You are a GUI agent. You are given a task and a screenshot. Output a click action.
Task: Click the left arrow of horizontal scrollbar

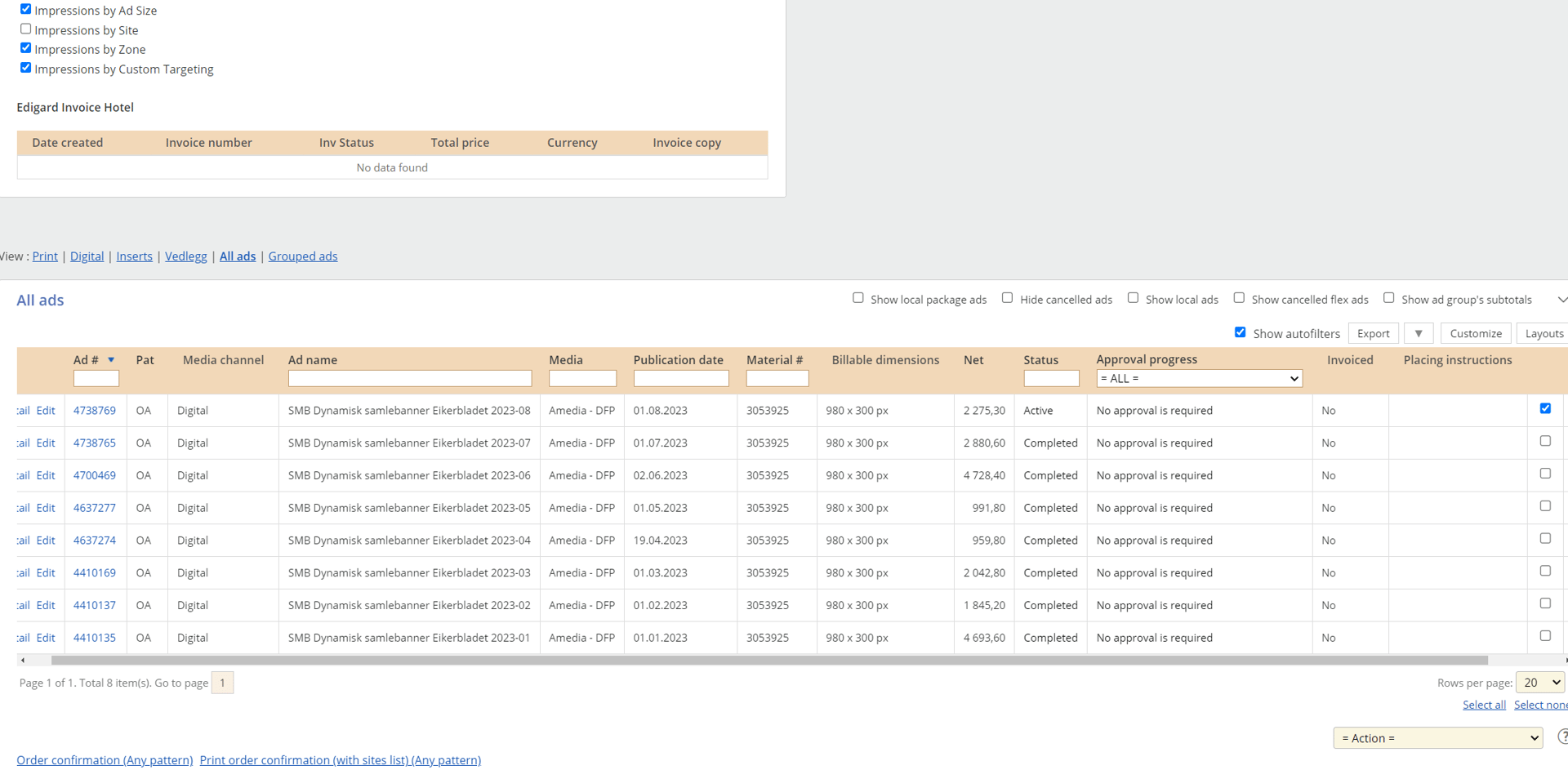[x=23, y=660]
